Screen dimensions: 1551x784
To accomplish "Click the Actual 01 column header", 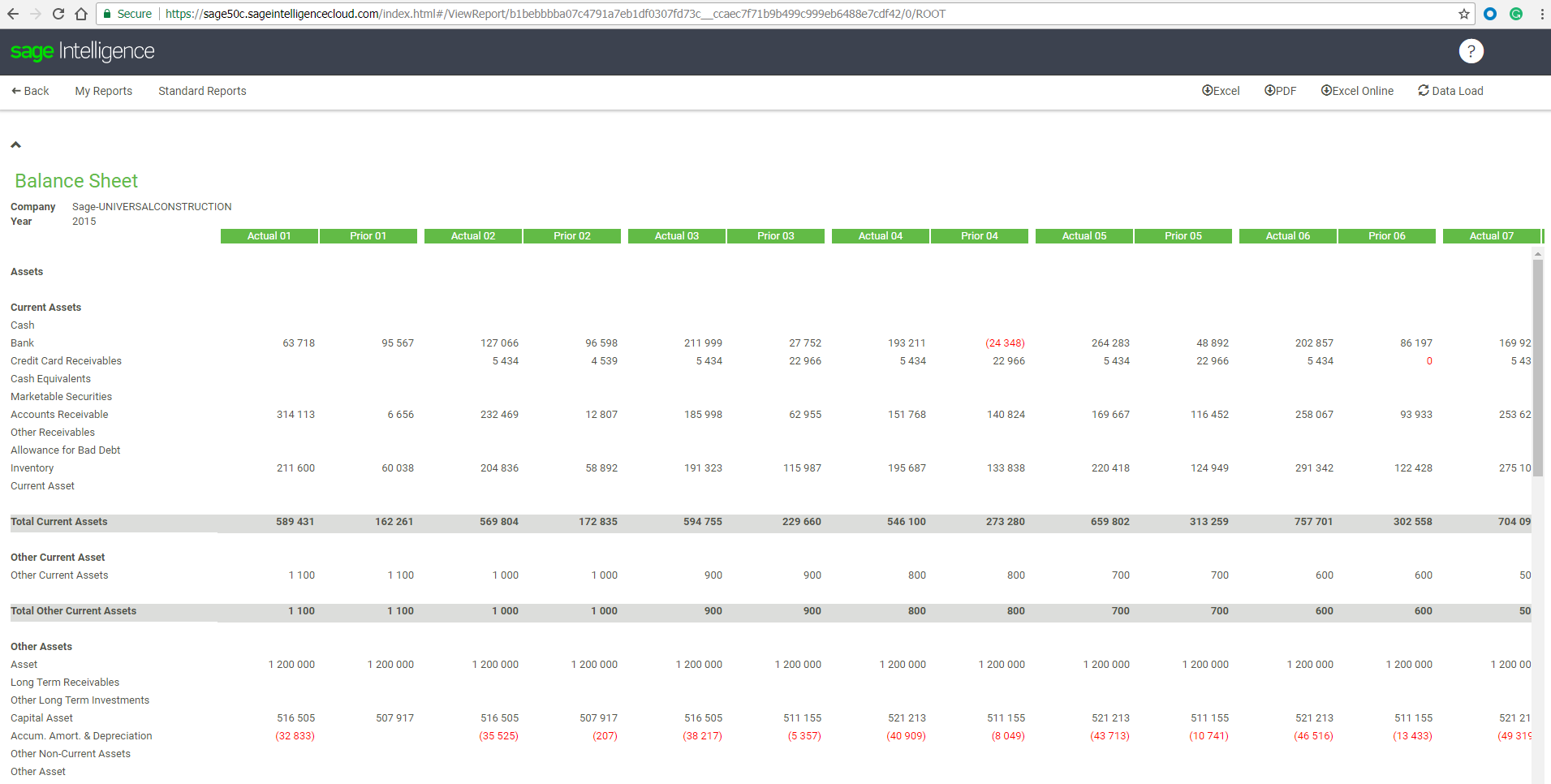I will tap(269, 236).
